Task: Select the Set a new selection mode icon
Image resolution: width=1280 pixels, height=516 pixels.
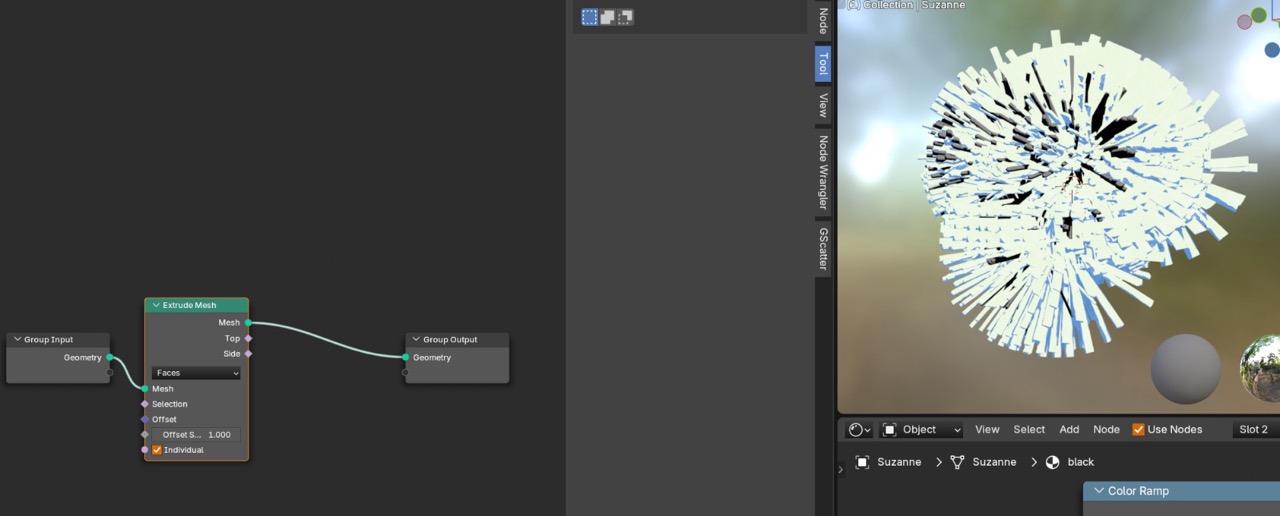Action: (590, 17)
